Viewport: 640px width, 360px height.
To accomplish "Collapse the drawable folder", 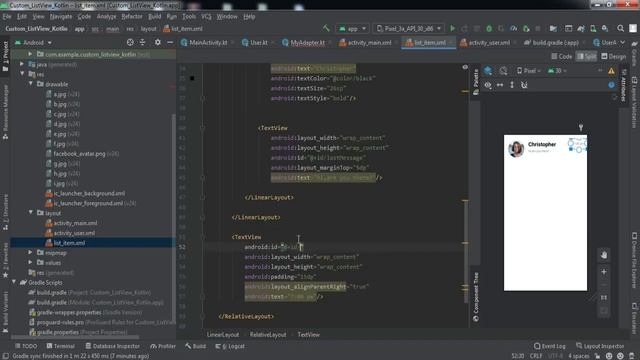I will 30,84.
